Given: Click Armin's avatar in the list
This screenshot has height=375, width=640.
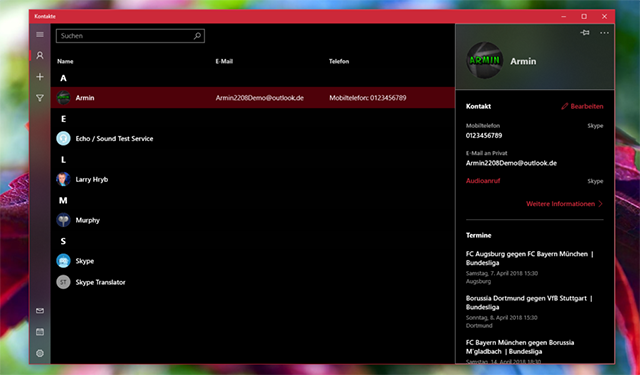Looking at the screenshot, I should [x=63, y=98].
